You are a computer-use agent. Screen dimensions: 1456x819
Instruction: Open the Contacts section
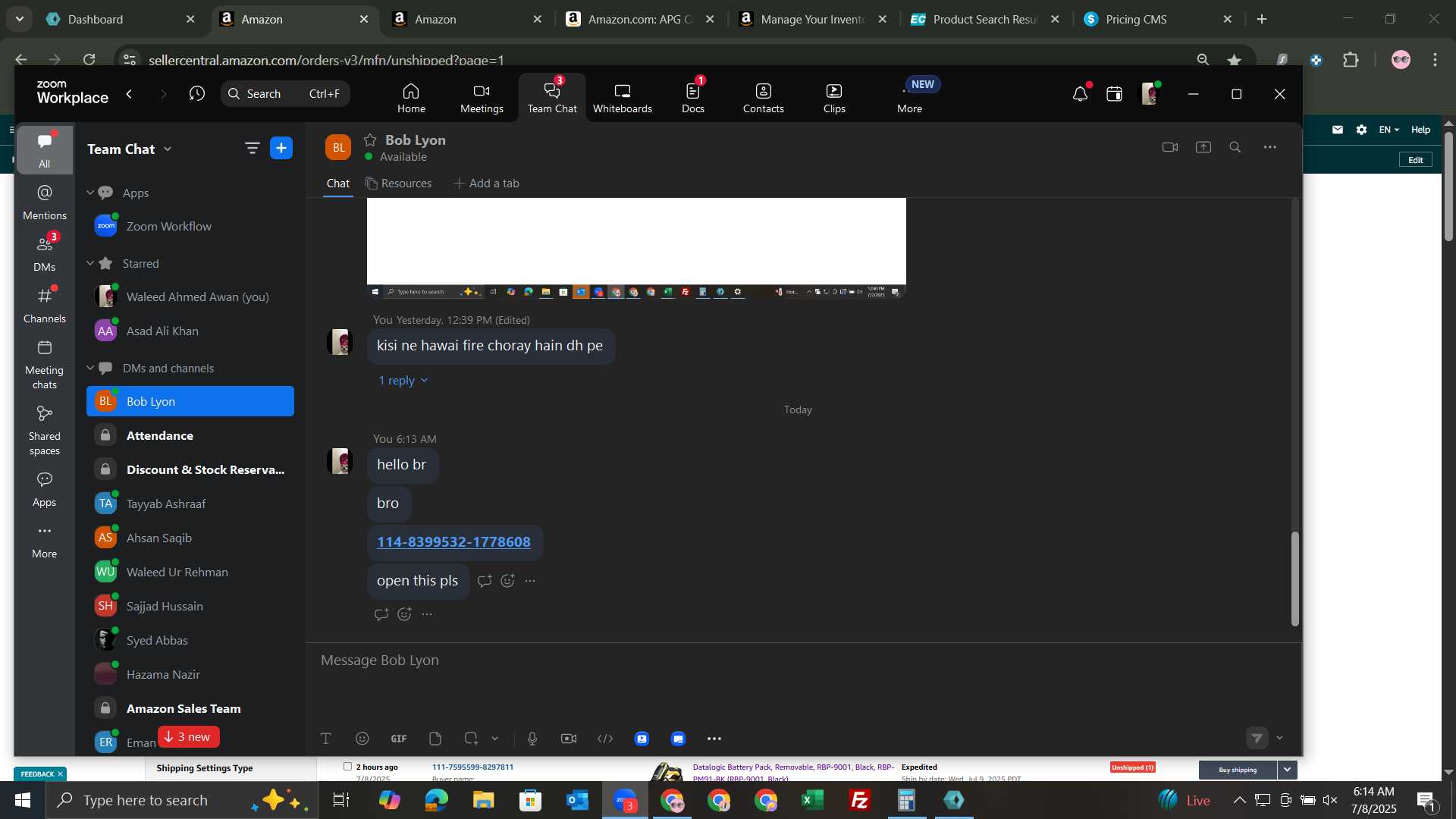(x=763, y=98)
